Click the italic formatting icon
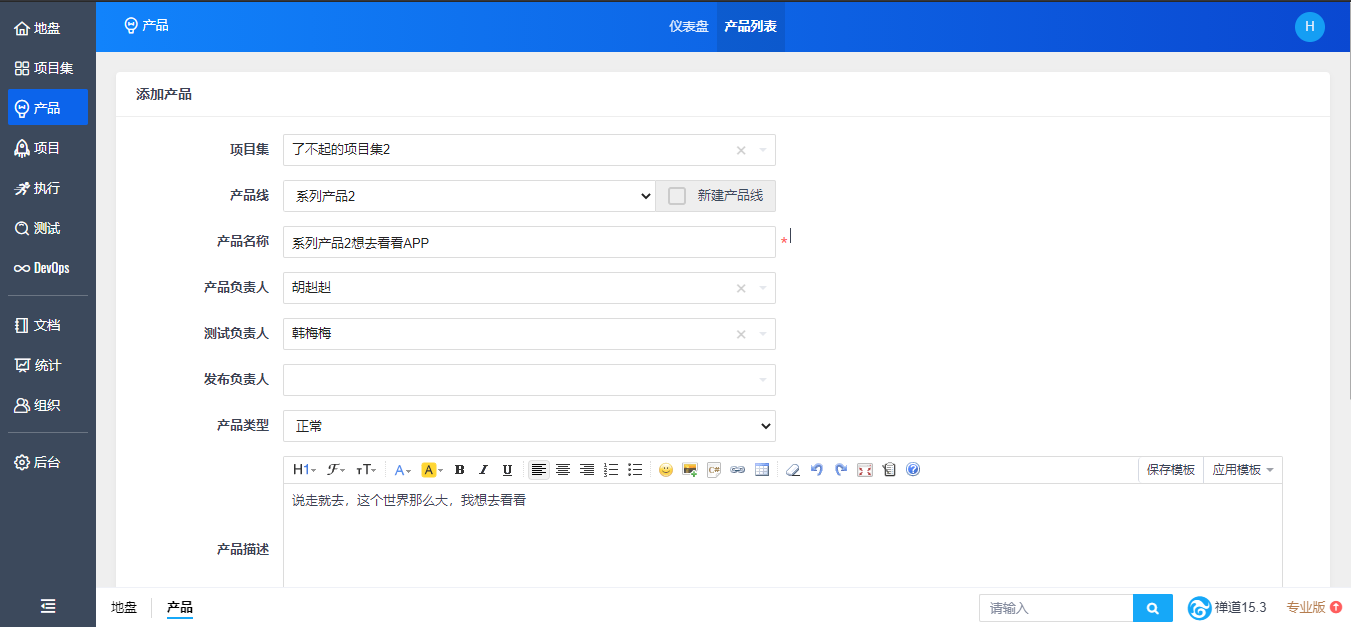 click(x=483, y=470)
